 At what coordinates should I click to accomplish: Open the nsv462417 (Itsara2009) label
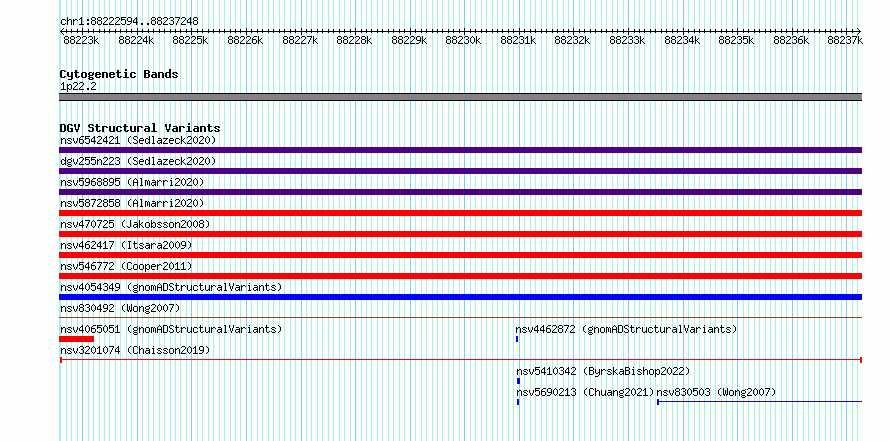tap(126, 245)
